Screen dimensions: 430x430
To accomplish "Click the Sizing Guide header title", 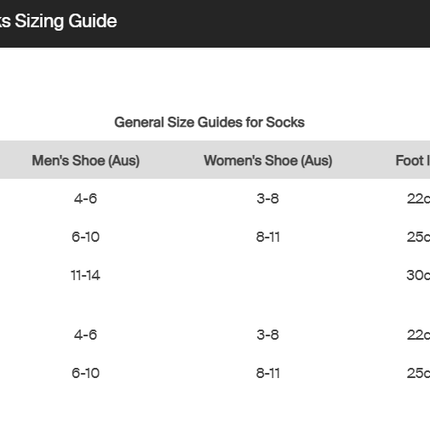I will 58,21.
